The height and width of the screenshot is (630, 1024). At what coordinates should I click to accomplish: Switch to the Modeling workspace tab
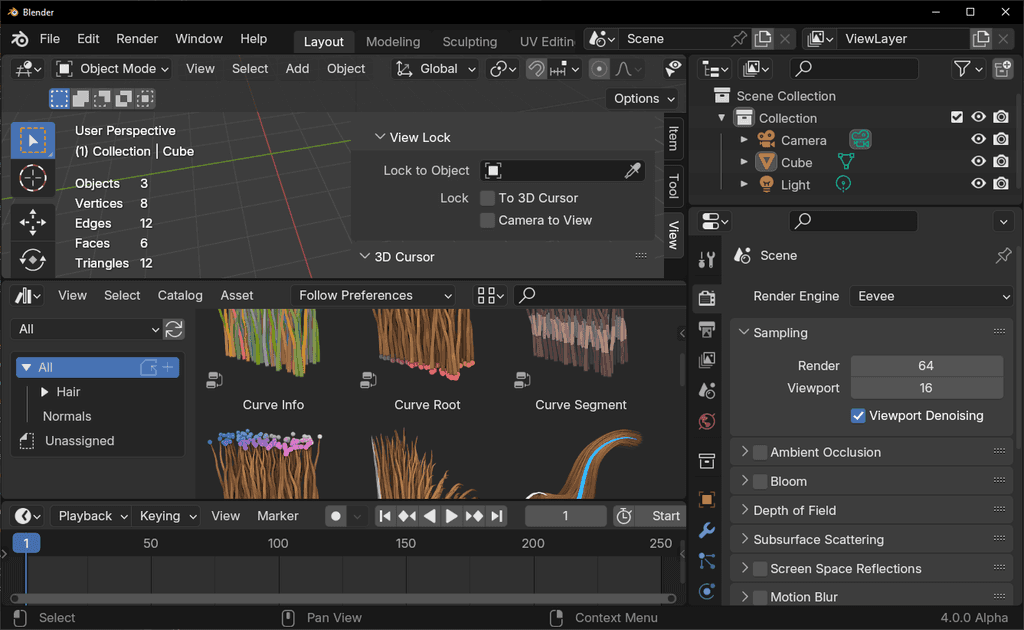click(x=392, y=42)
